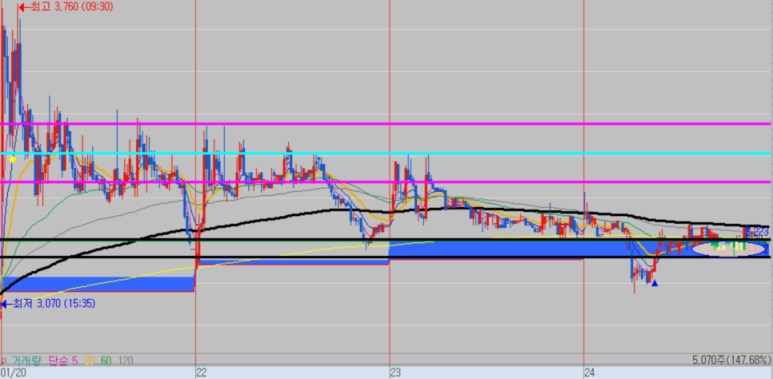
Task: Select the 23 date label on time axis
Action: tap(395, 373)
